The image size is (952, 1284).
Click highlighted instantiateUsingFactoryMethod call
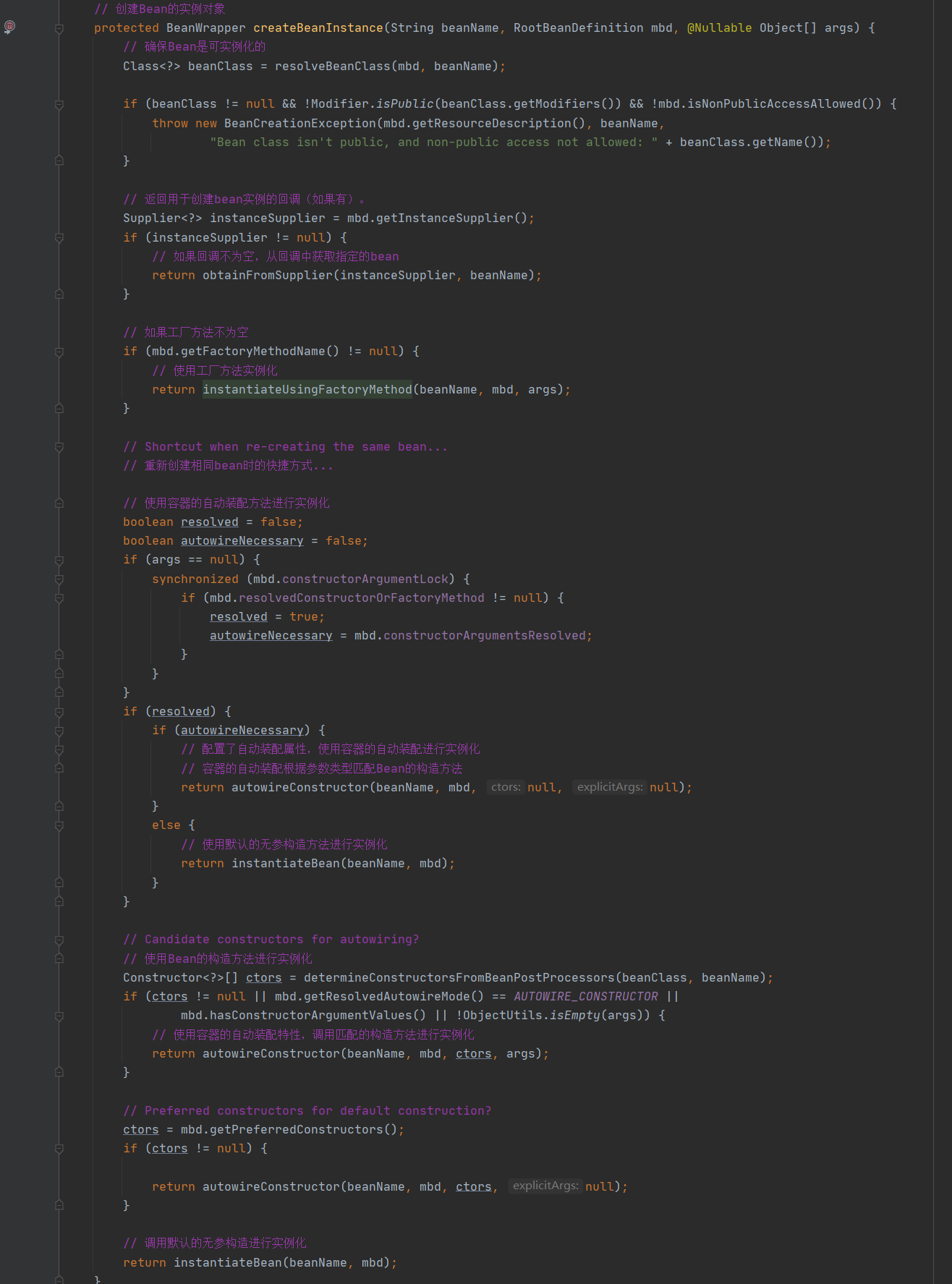coord(307,389)
